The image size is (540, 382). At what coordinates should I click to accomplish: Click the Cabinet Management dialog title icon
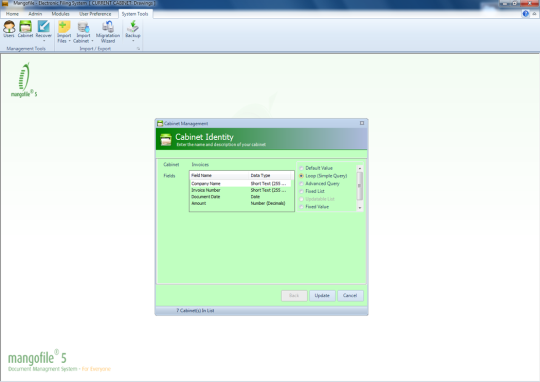(160, 123)
